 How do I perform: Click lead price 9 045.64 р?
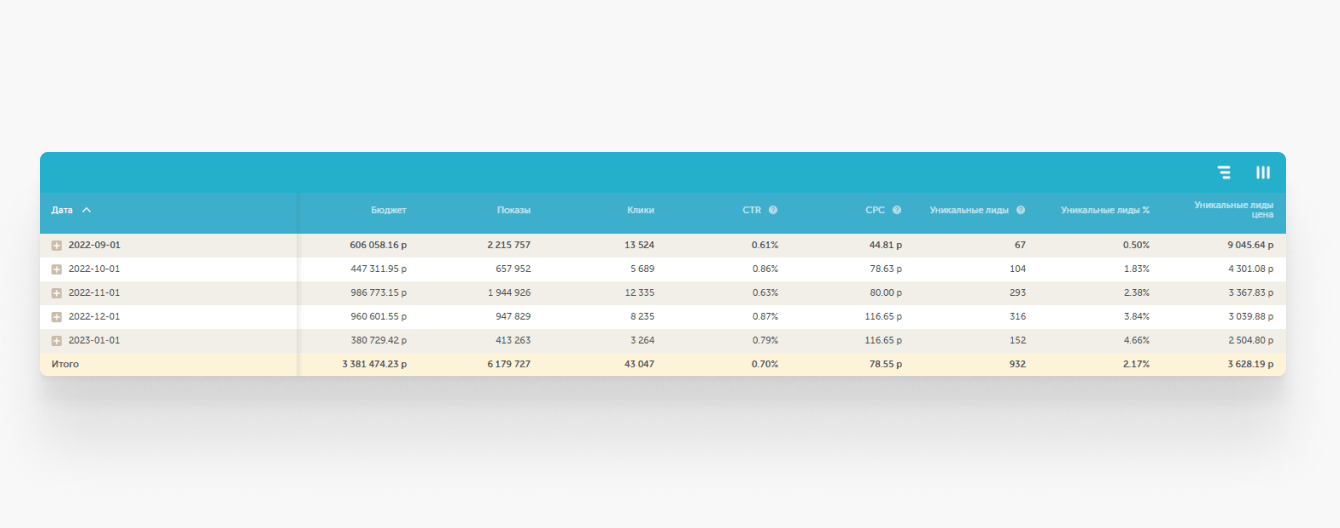click(x=1250, y=245)
